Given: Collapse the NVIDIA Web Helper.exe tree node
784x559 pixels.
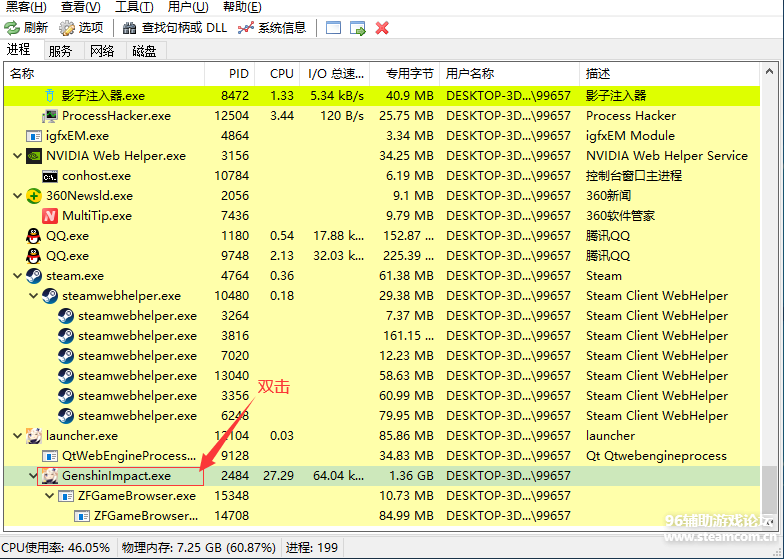Looking at the screenshot, I should (18, 156).
